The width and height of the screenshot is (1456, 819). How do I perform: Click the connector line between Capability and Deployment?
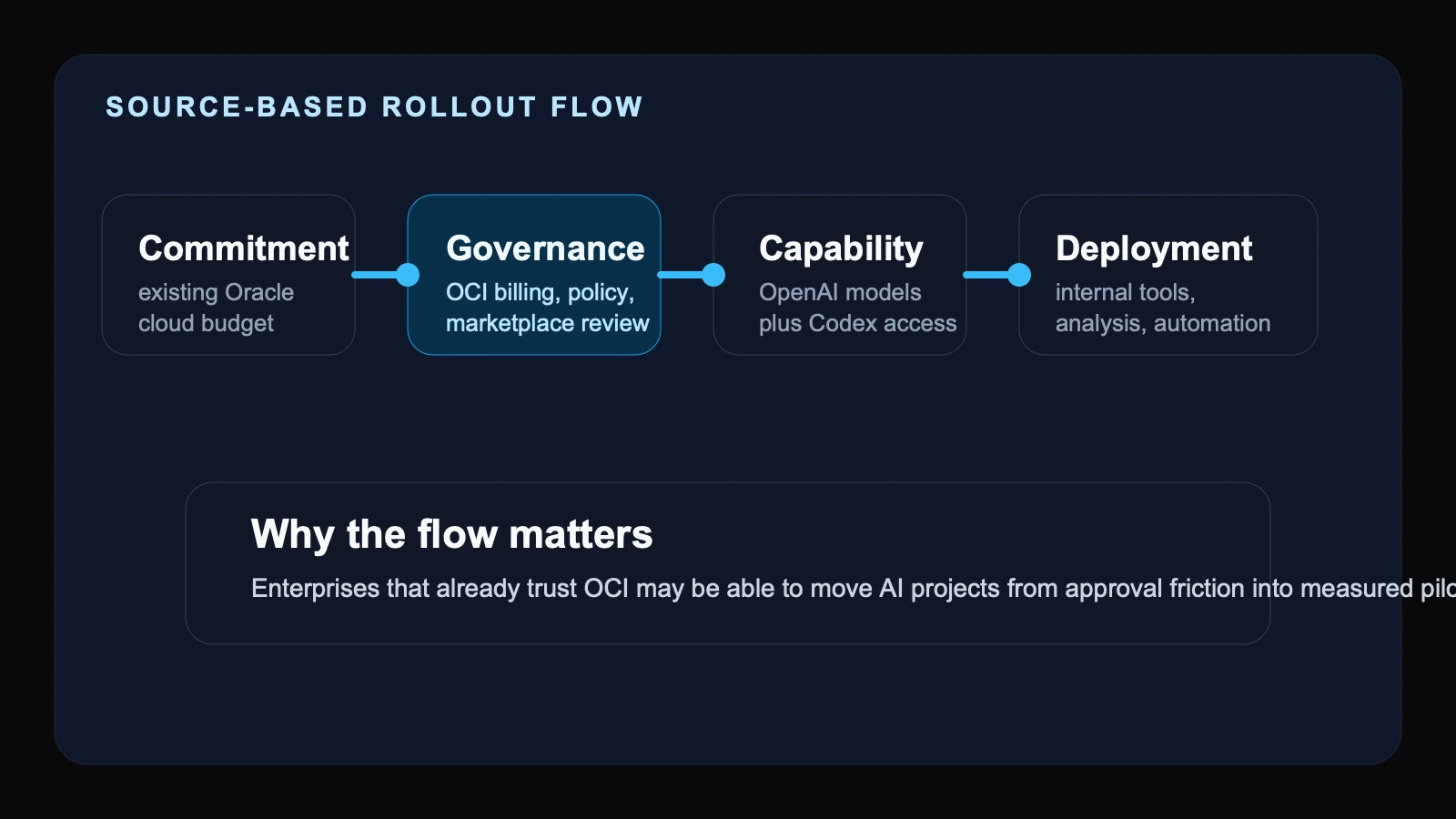986,274
